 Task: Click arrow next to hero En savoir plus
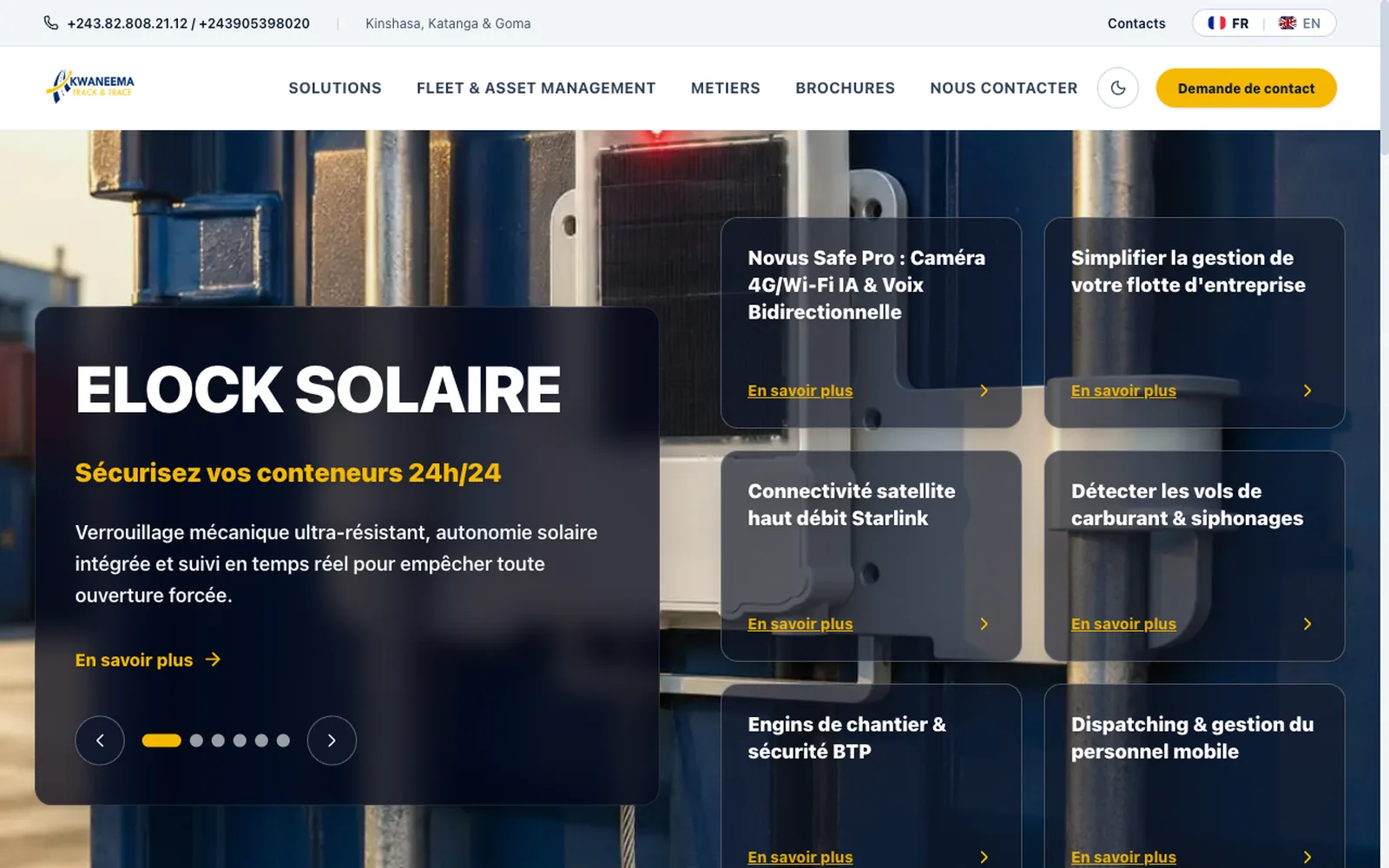click(213, 660)
